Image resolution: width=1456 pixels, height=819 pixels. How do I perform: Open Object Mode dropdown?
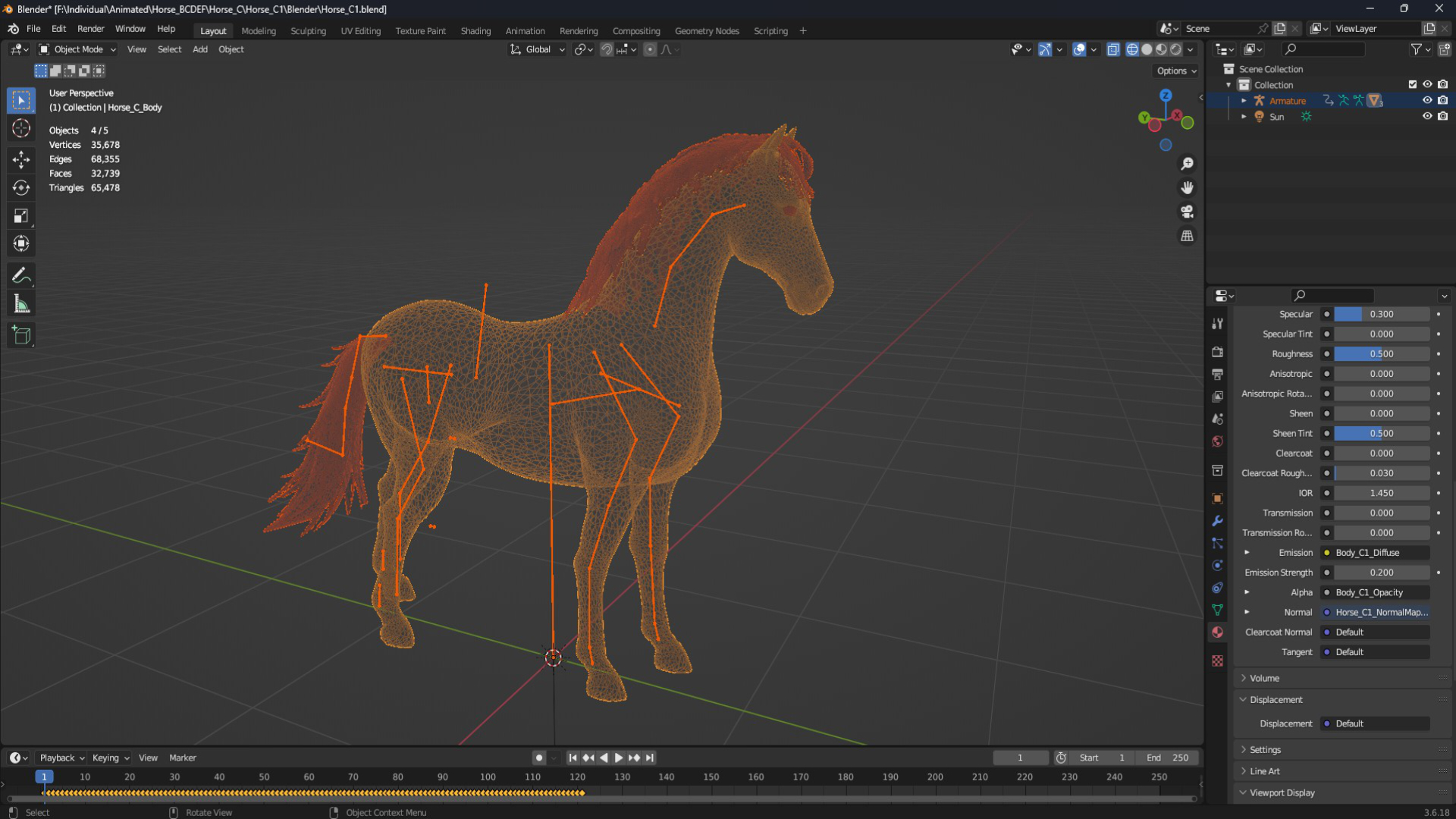pyautogui.click(x=77, y=49)
